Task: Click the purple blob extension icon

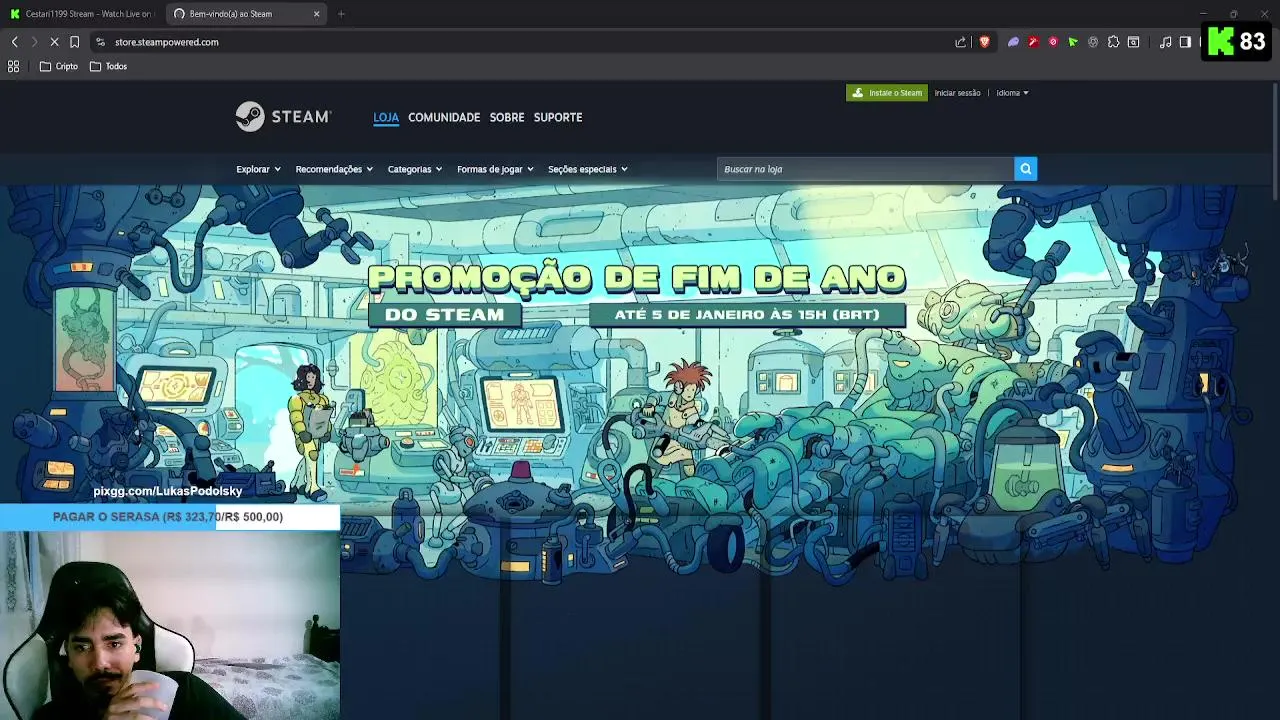Action: (1013, 42)
